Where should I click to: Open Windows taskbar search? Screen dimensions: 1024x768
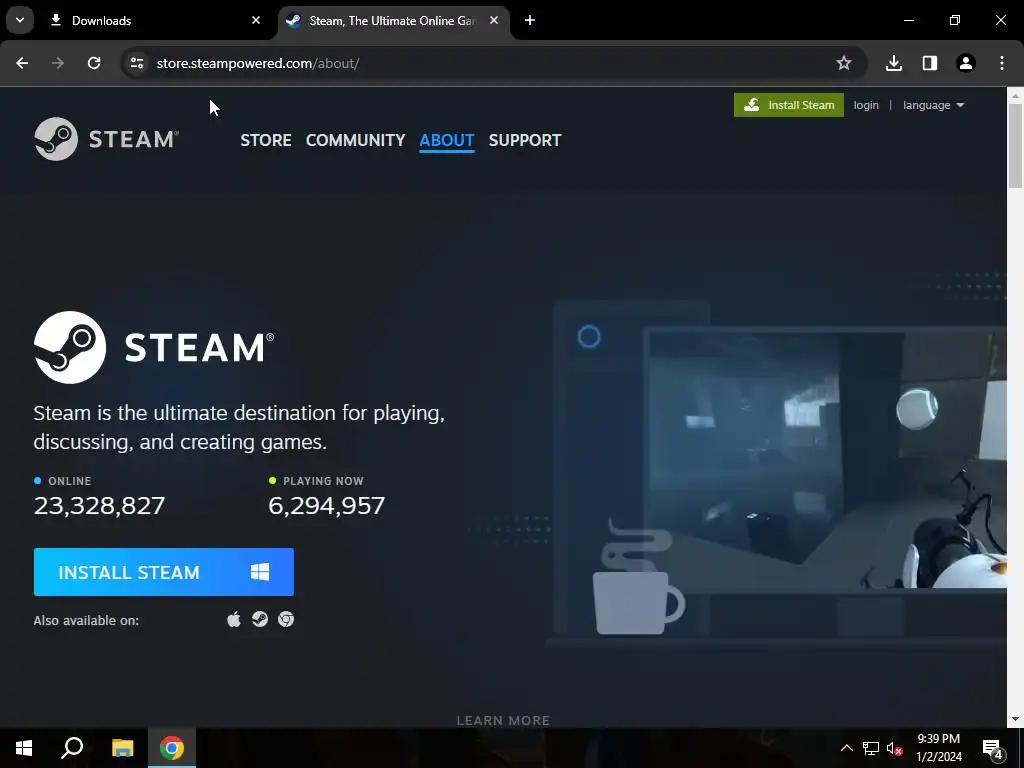point(72,748)
